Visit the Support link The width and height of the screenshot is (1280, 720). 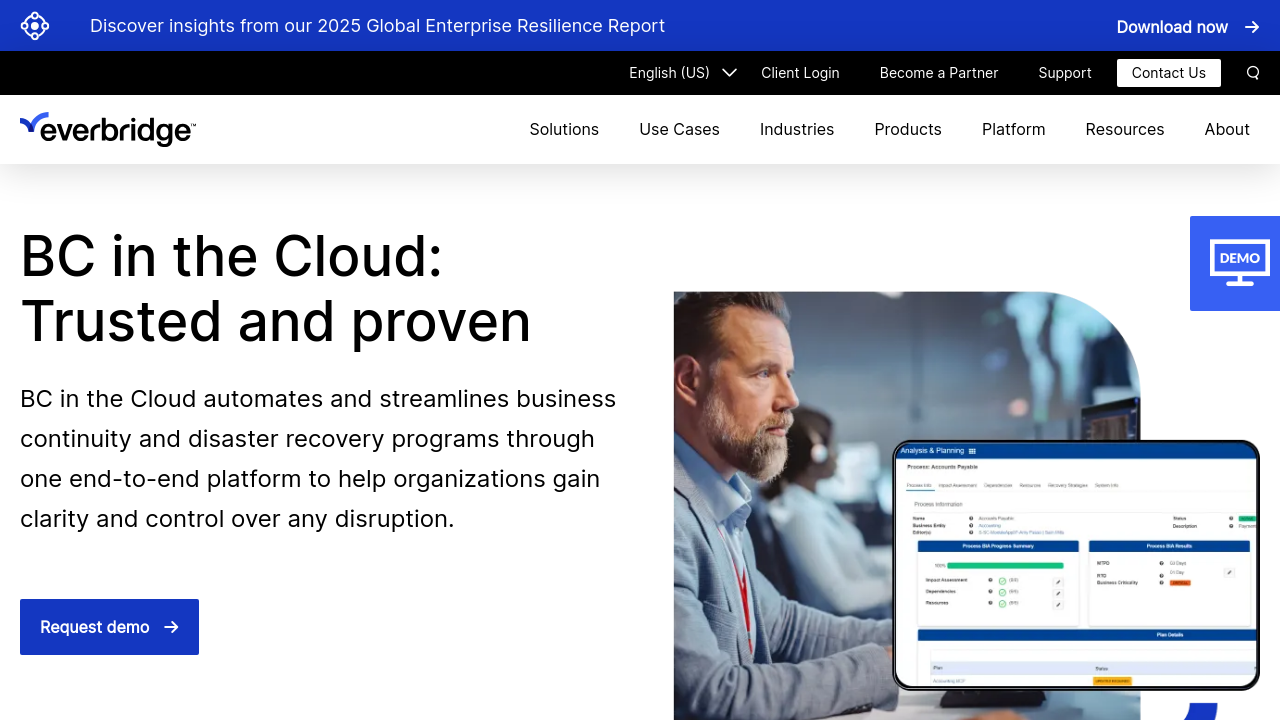(x=1064, y=73)
